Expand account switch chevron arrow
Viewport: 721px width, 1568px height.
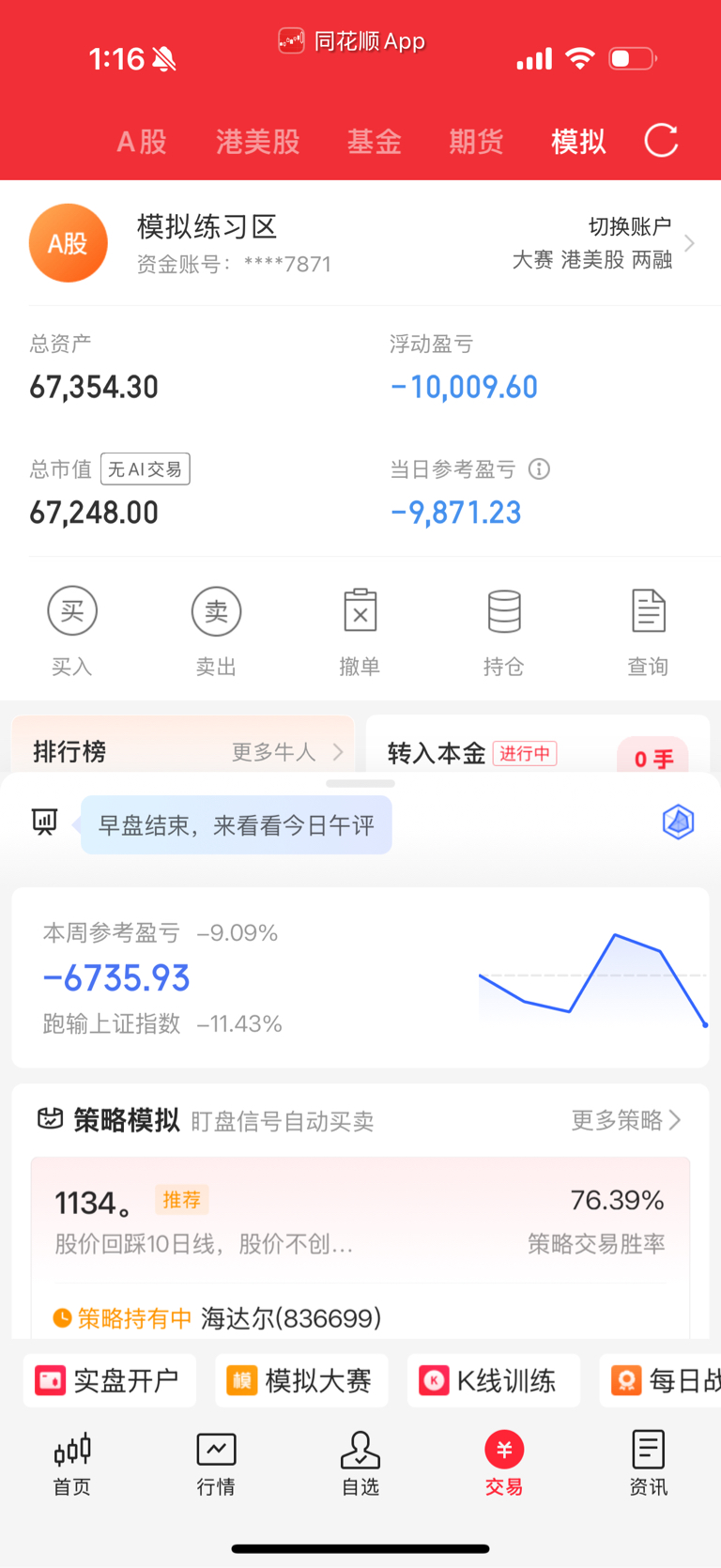(x=690, y=243)
